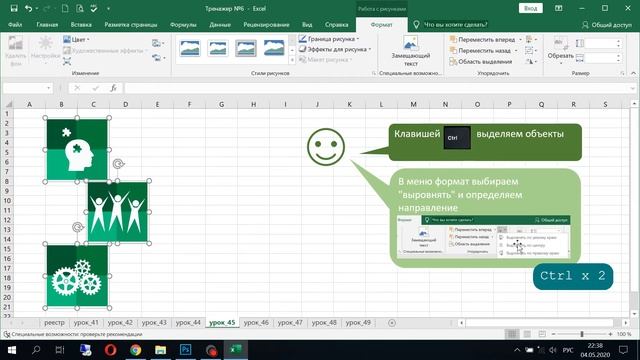Click the Save icon in quick access toolbar
The height and width of the screenshot is (360, 640).
coord(14,8)
